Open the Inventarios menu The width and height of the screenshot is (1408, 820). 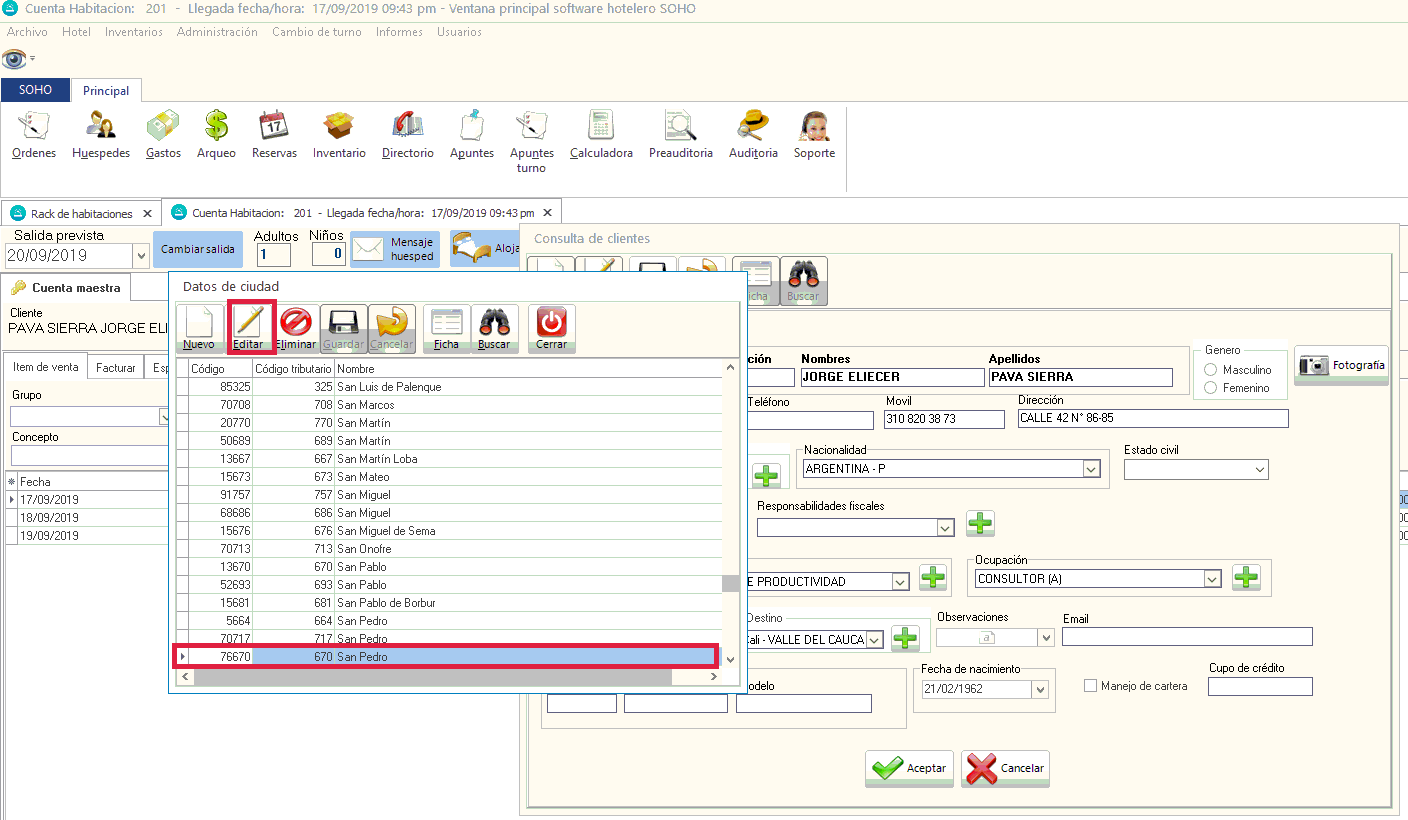point(134,32)
